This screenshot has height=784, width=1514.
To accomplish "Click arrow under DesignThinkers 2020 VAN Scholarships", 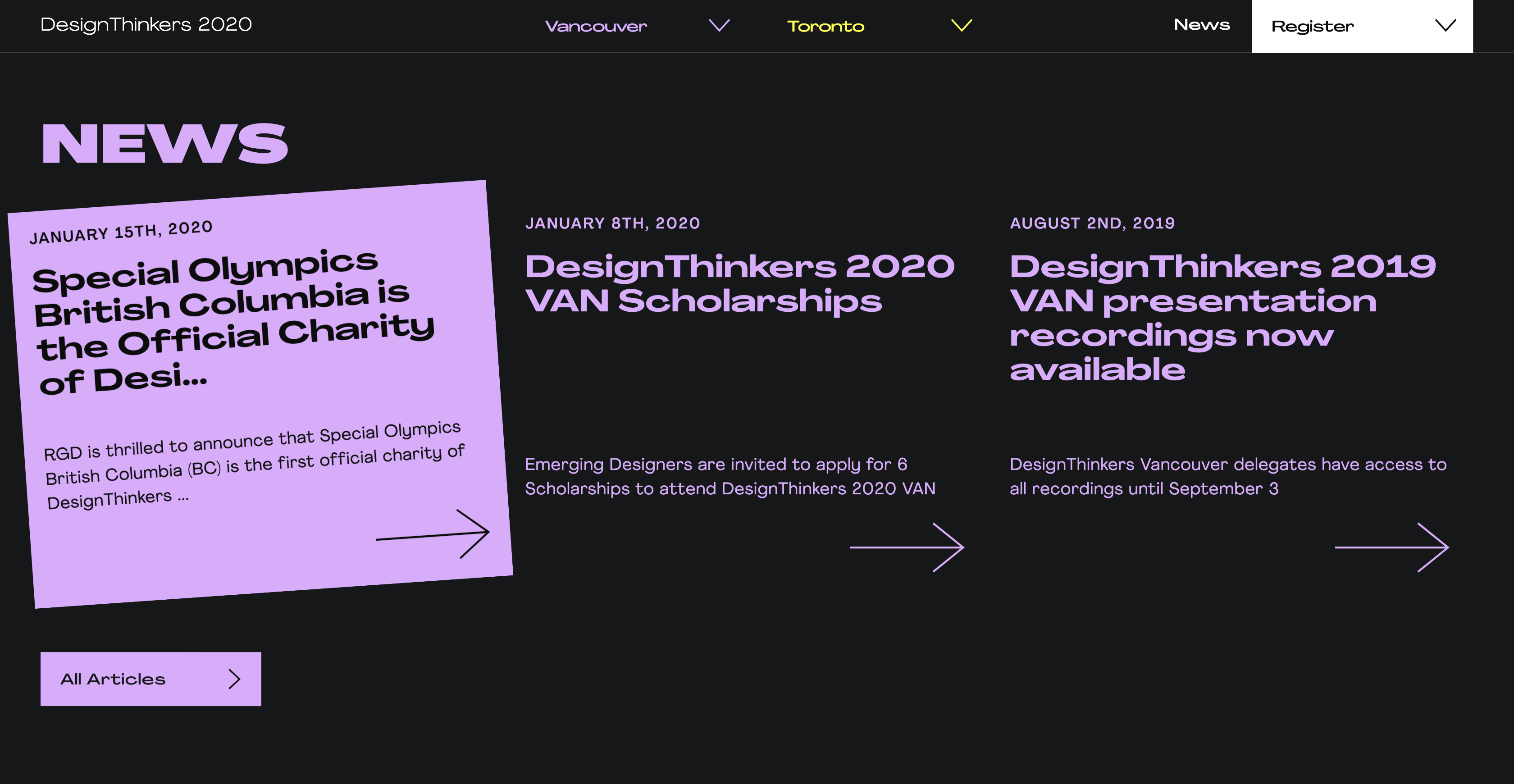I will [907, 547].
